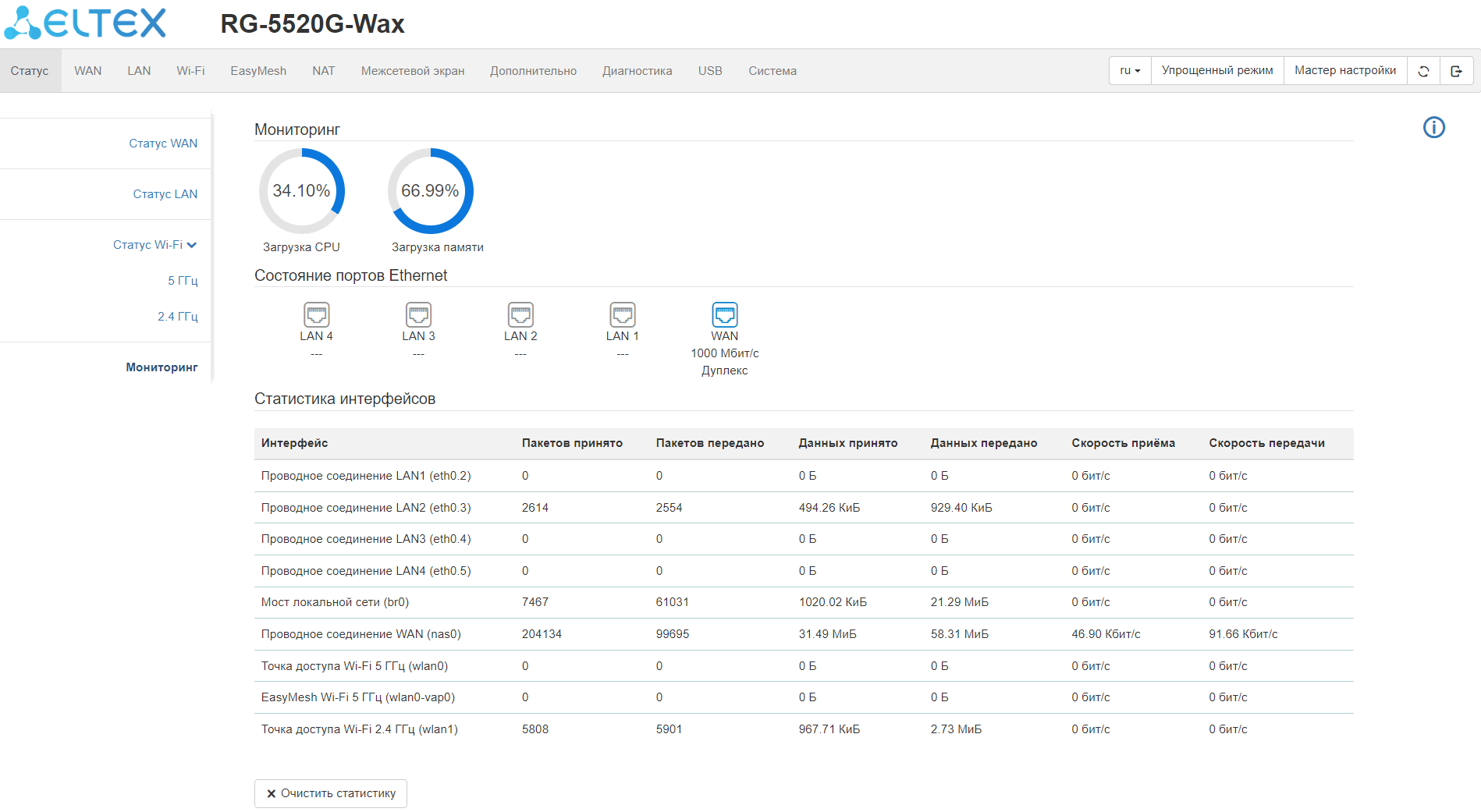Click the Eltex logo
1481x812 pixels.
click(x=86, y=23)
